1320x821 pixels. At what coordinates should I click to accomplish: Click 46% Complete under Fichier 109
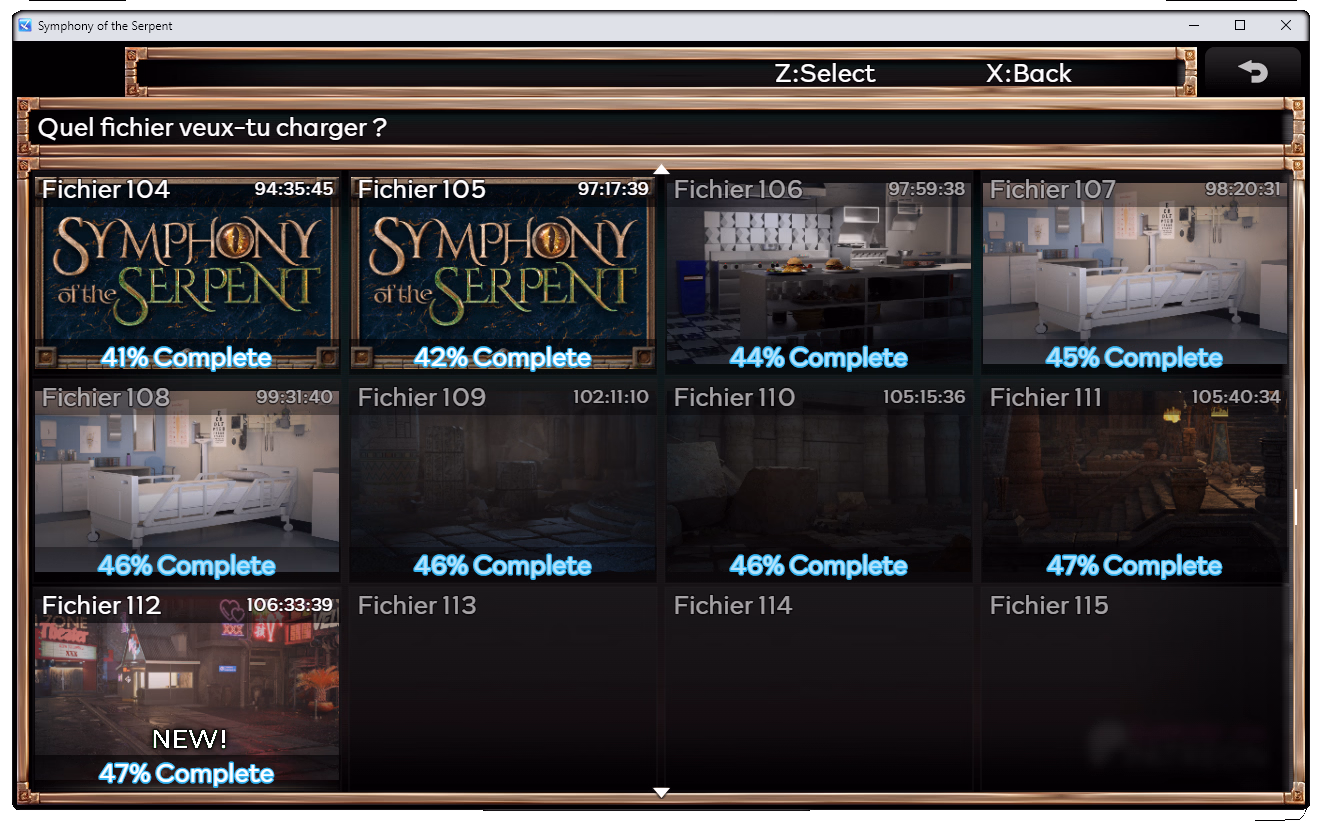[503, 566]
